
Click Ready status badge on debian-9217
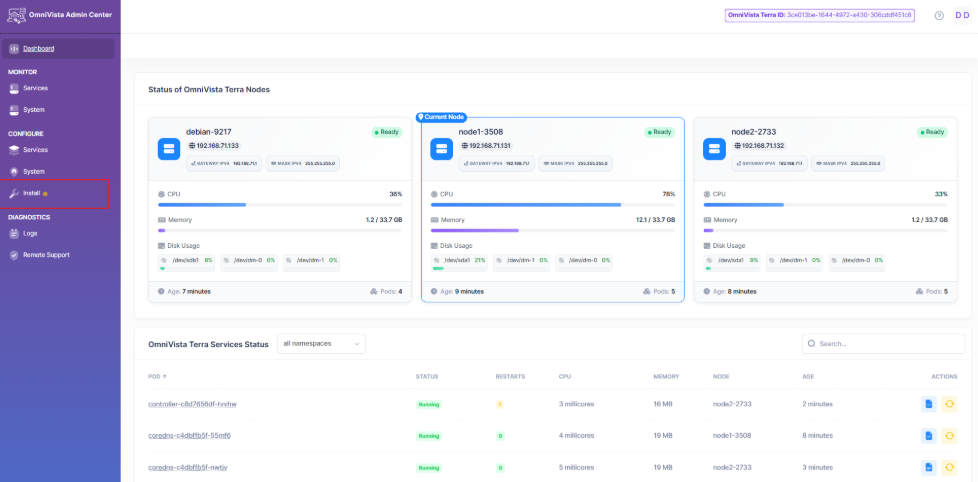tap(387, 132)
